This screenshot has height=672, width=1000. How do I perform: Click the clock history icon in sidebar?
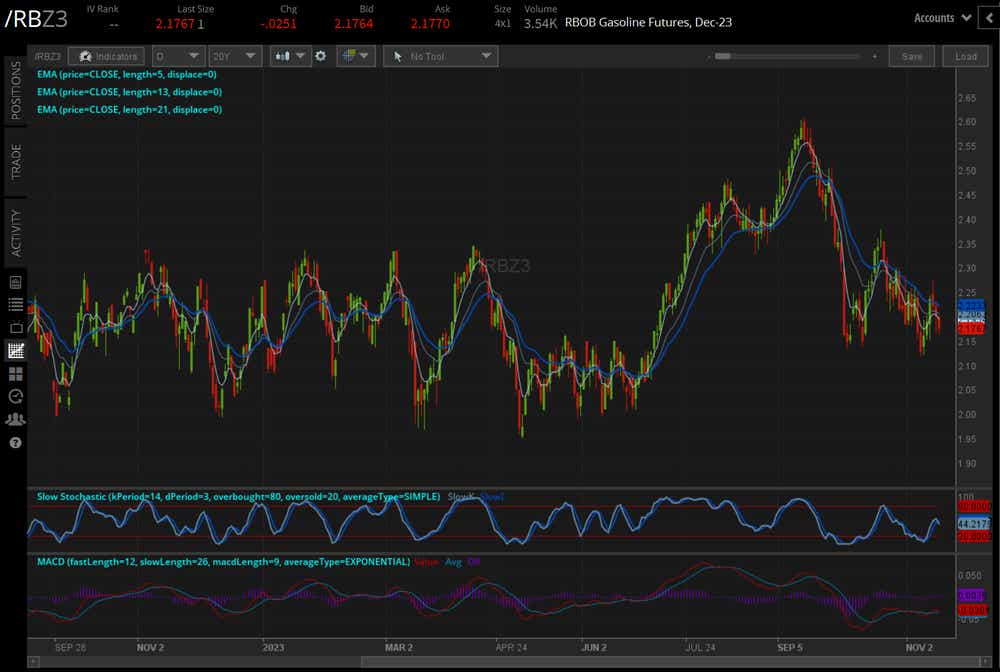(15, 397)
